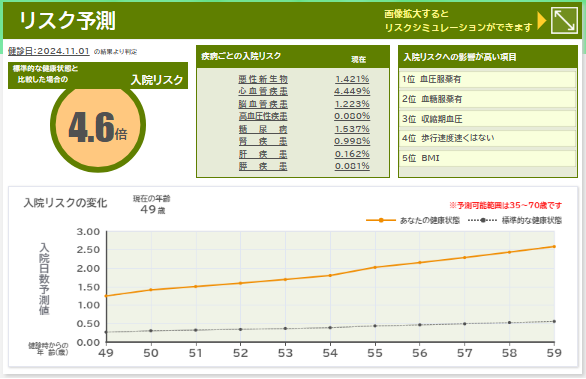
Task: Click orange data point at age 55
Action: (x=375, y=267)
